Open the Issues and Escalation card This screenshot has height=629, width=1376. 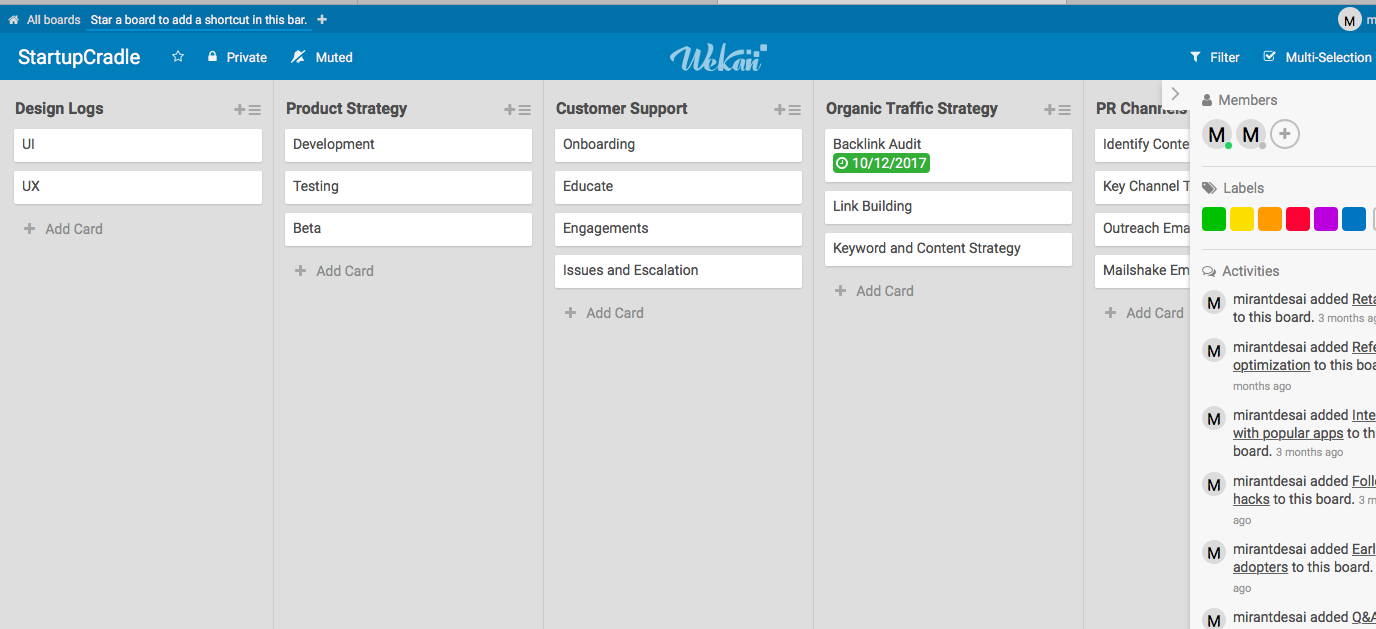coord(678,271)
